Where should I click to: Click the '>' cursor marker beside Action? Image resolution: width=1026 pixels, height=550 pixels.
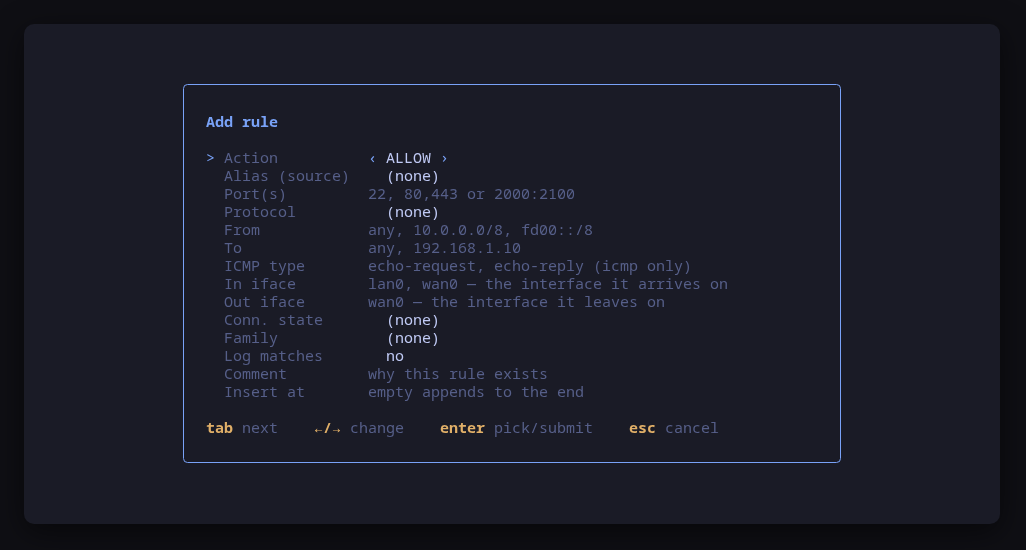tap(210, 158)
